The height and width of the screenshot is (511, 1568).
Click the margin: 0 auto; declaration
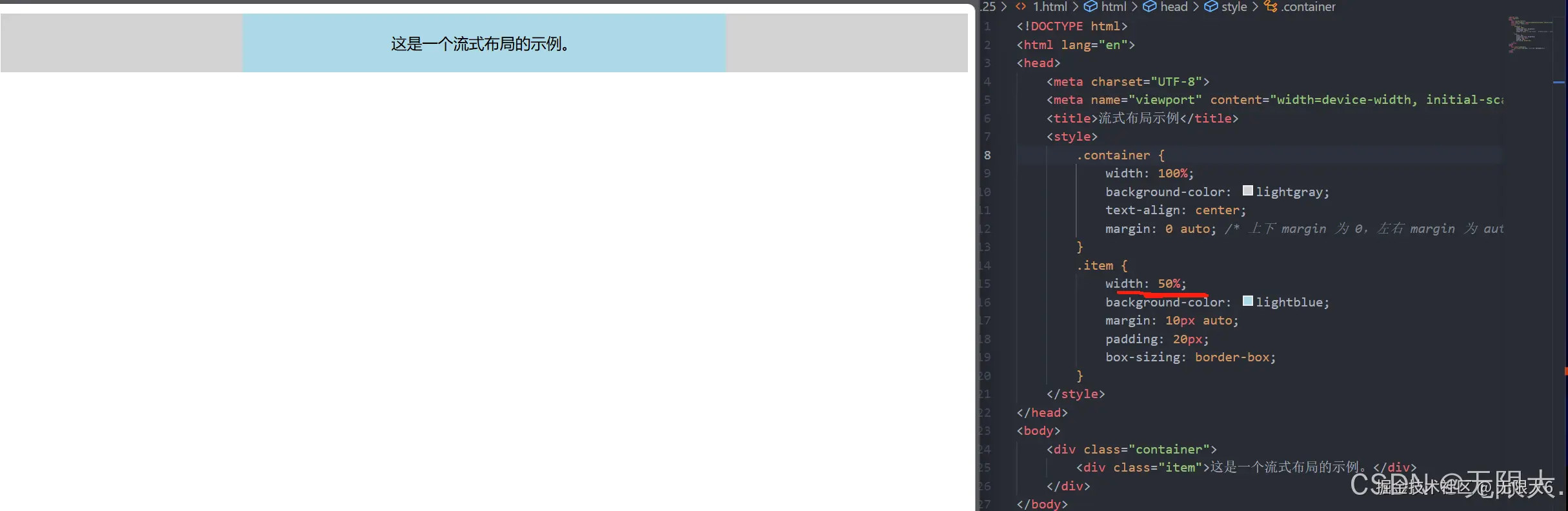(1161, 229)
